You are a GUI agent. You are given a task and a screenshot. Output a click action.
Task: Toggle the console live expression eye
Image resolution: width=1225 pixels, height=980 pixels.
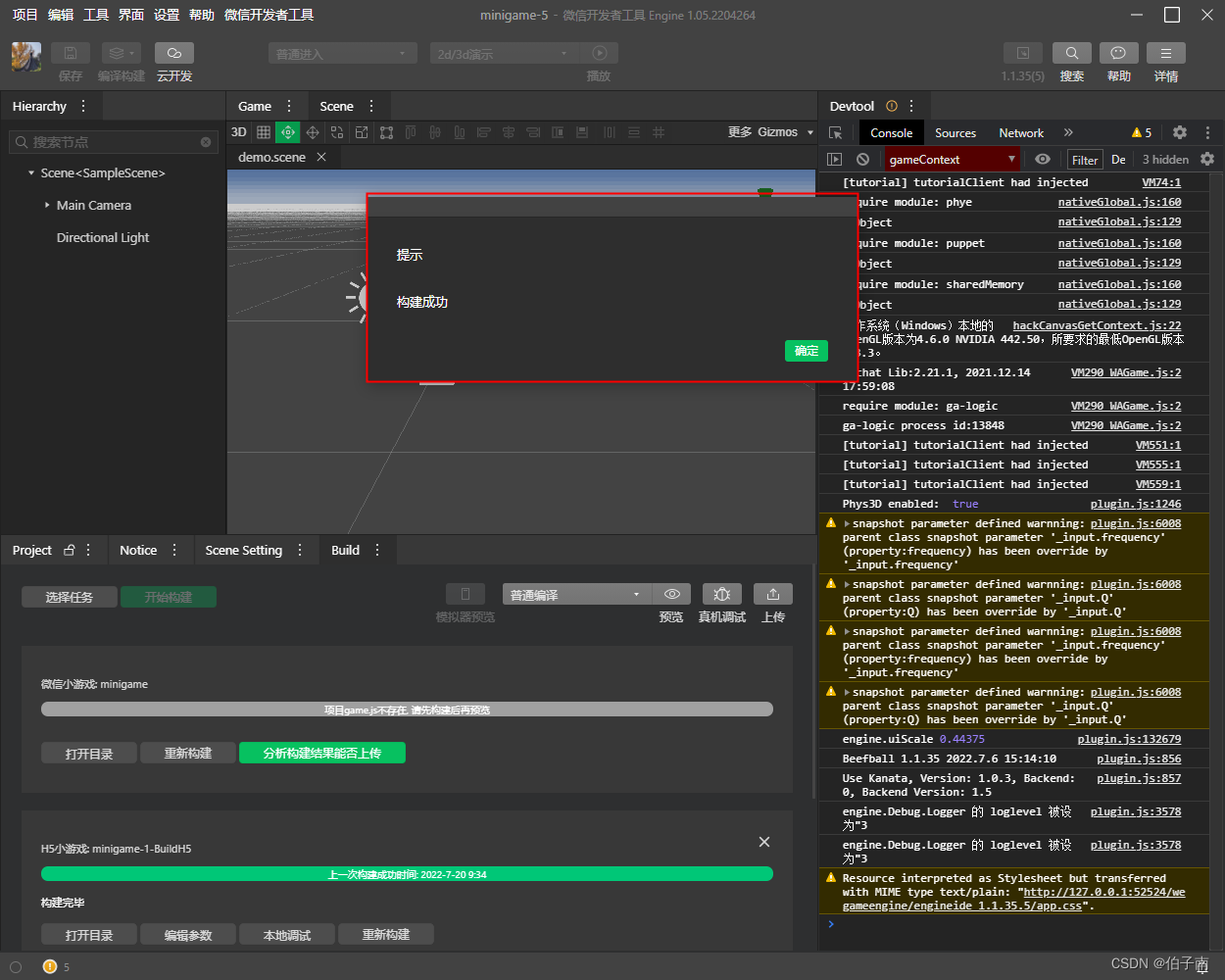1043,159
